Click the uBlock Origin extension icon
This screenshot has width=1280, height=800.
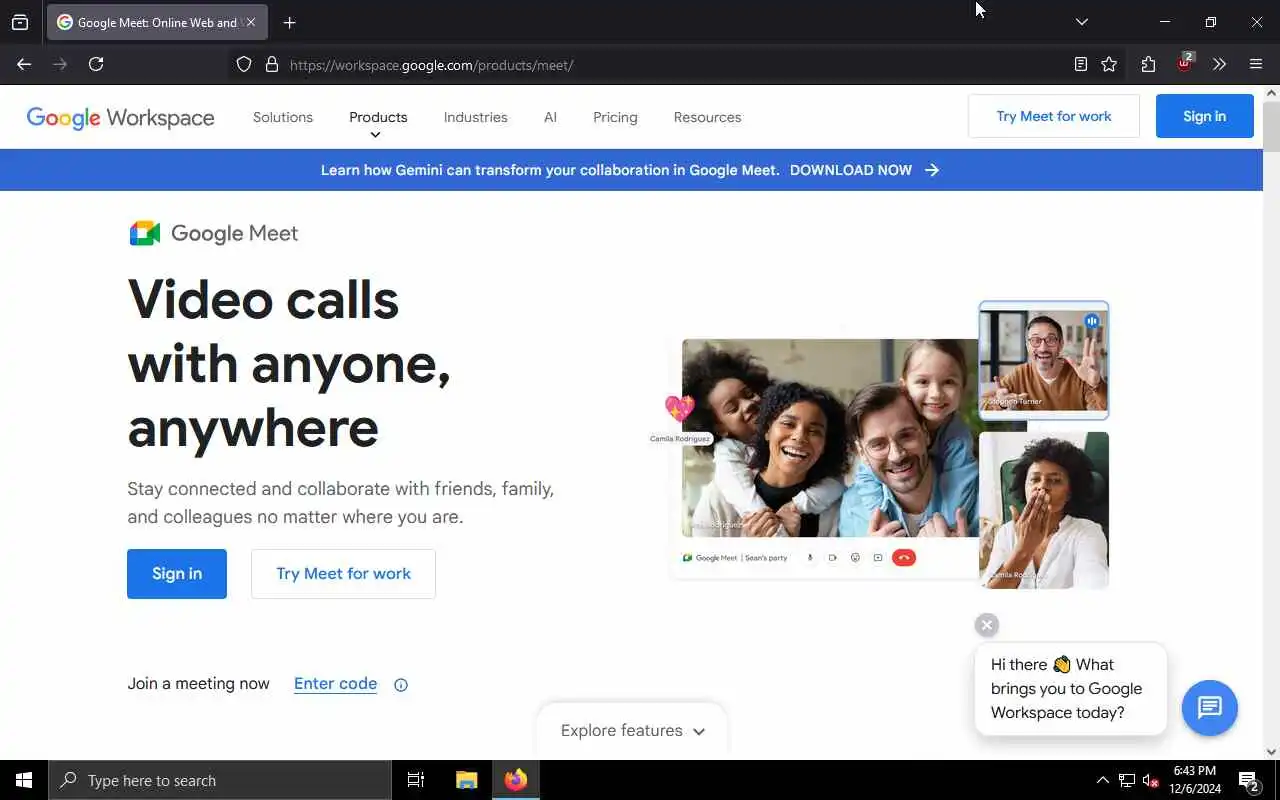[1185, 63]
